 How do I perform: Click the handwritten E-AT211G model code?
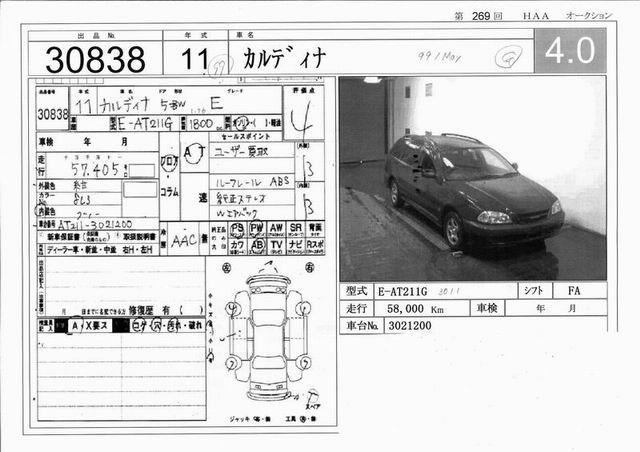(x=146, y=124)
